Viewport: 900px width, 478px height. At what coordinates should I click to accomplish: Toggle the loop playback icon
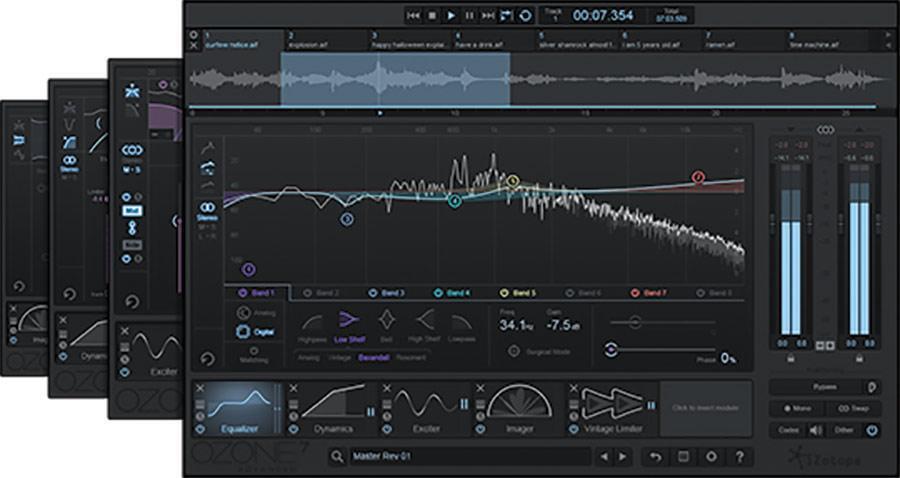[507, 15]
